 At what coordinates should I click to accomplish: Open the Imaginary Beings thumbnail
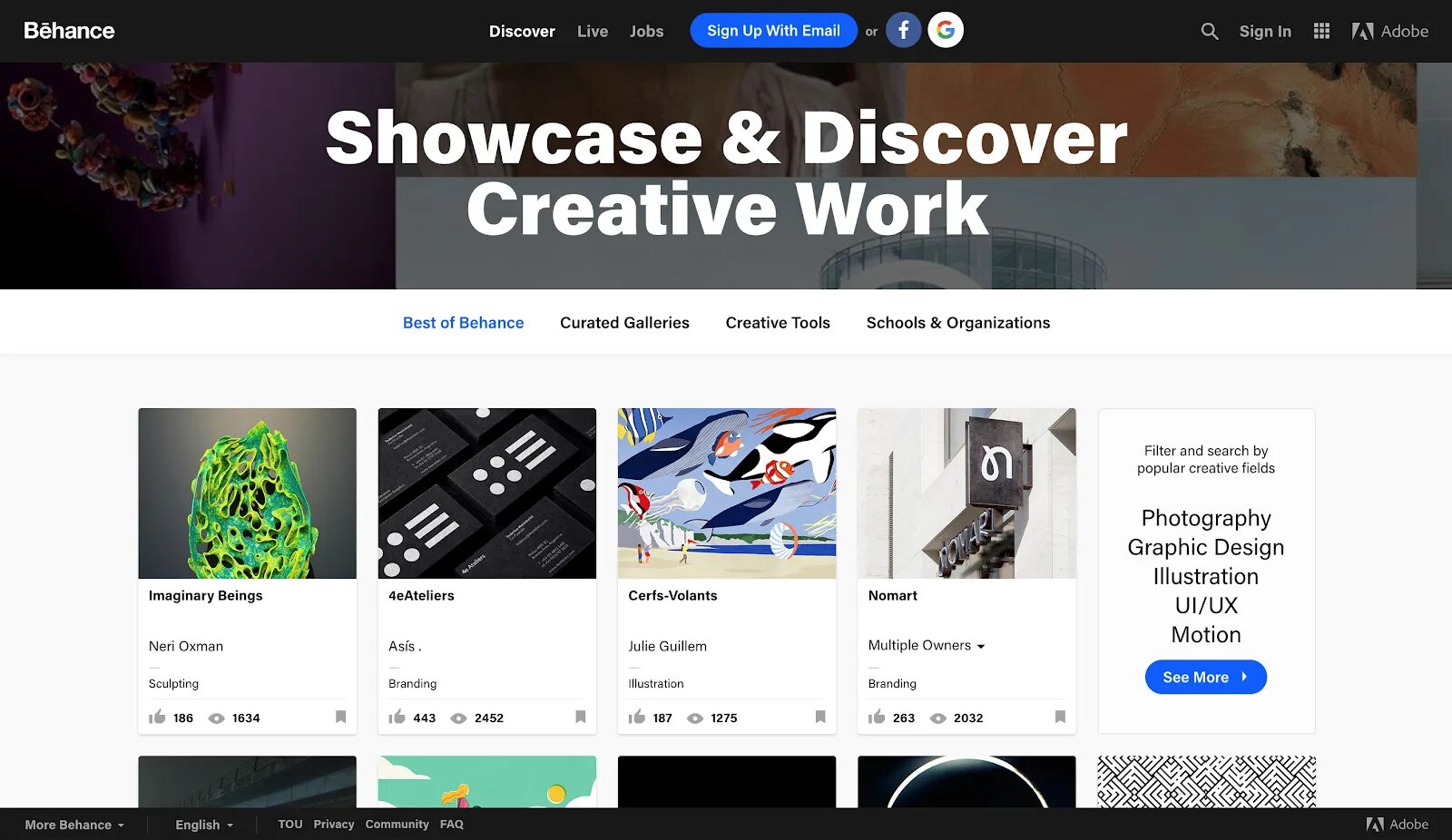pyautogui.click(x=247, y=493)
